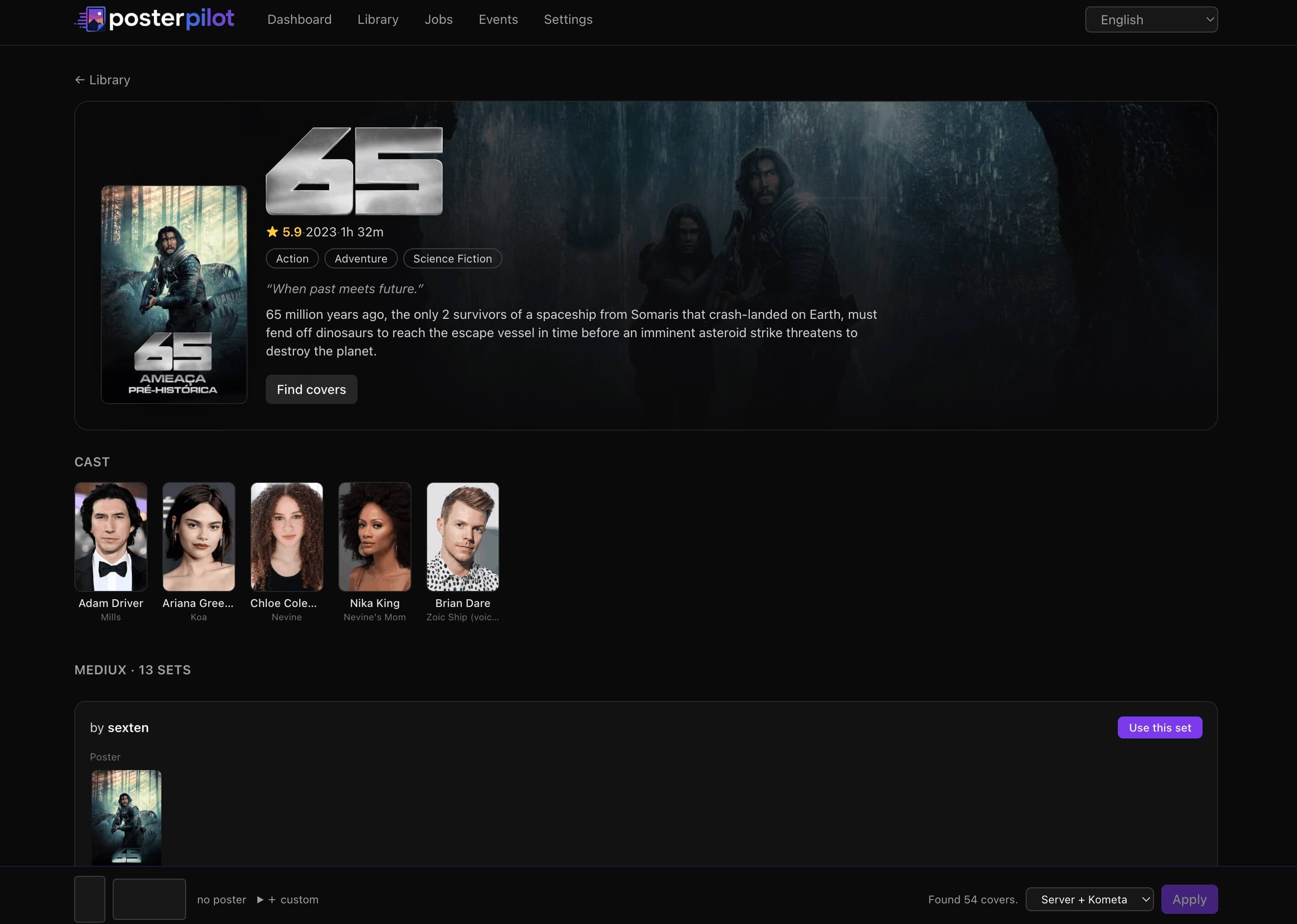Click the CAST section heading

tap(92, 462)
